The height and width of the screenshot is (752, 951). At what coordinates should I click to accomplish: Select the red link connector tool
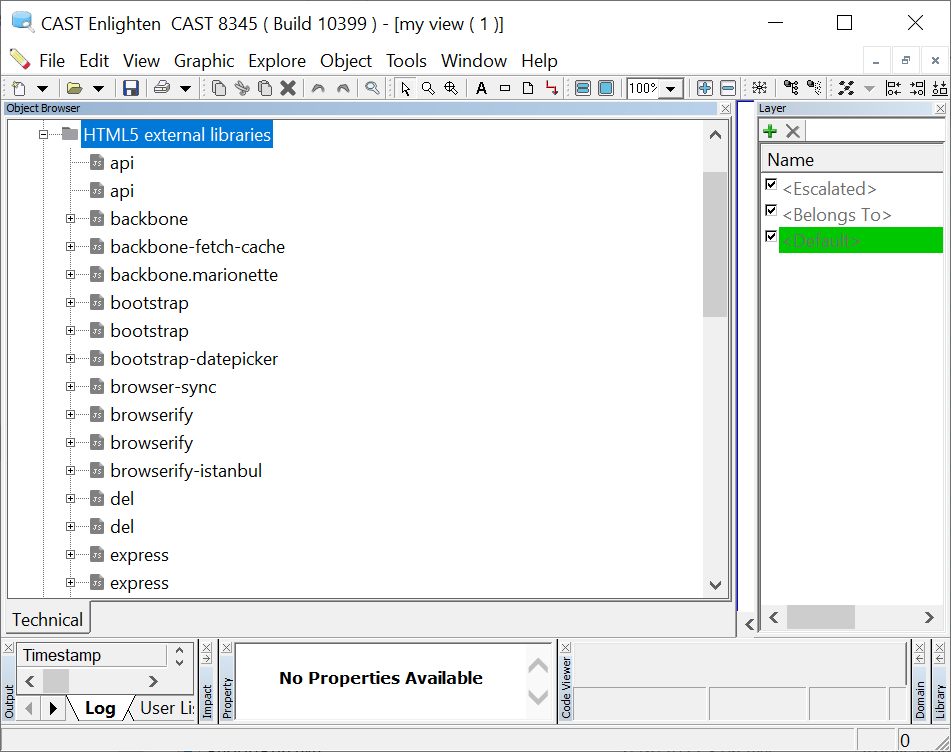[x=551, y=88]
